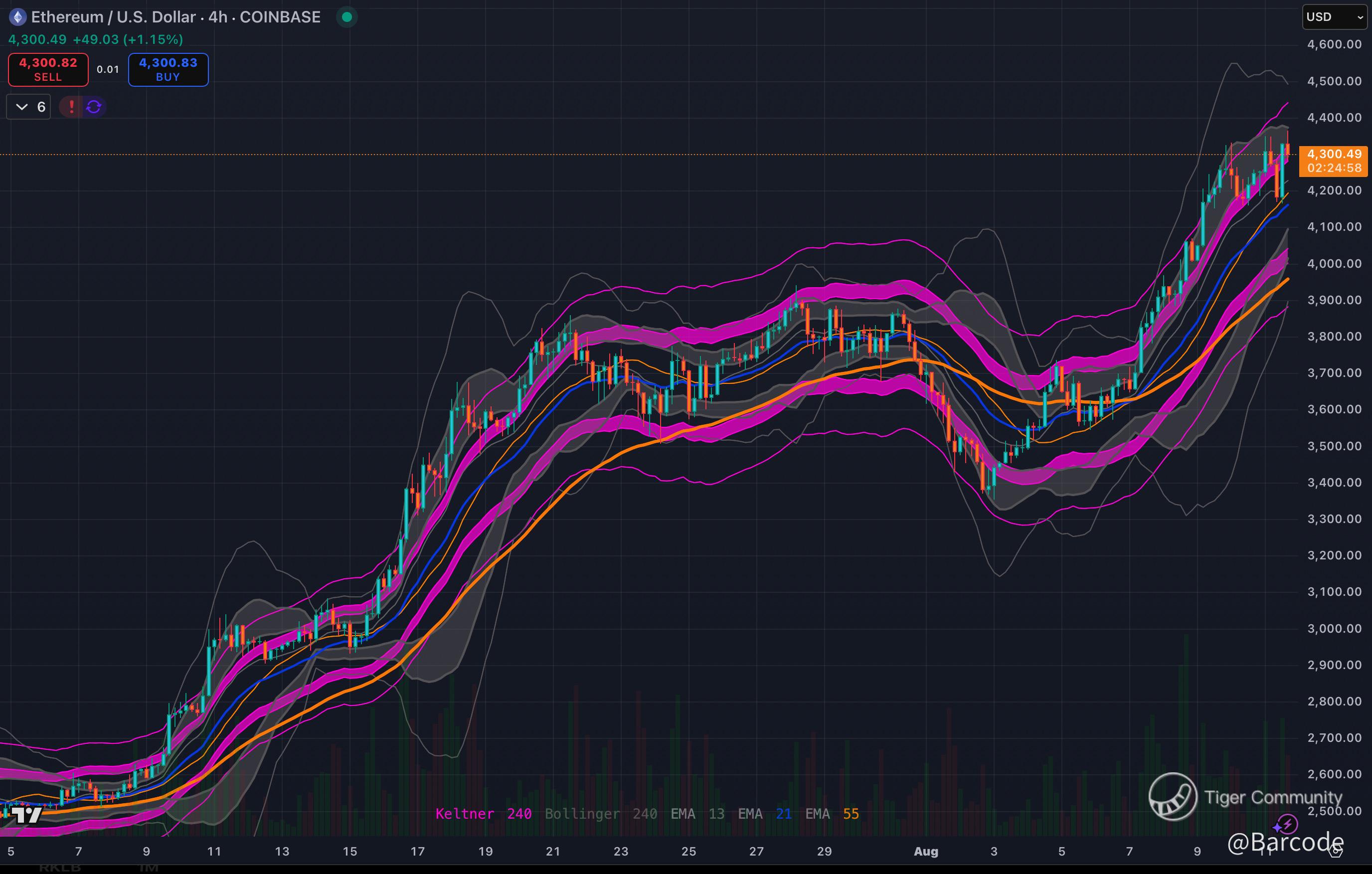The width and height of the screenshot is (1372, 874).
Task: Click the purple refresh sync icon
Action: coord(94,107)
